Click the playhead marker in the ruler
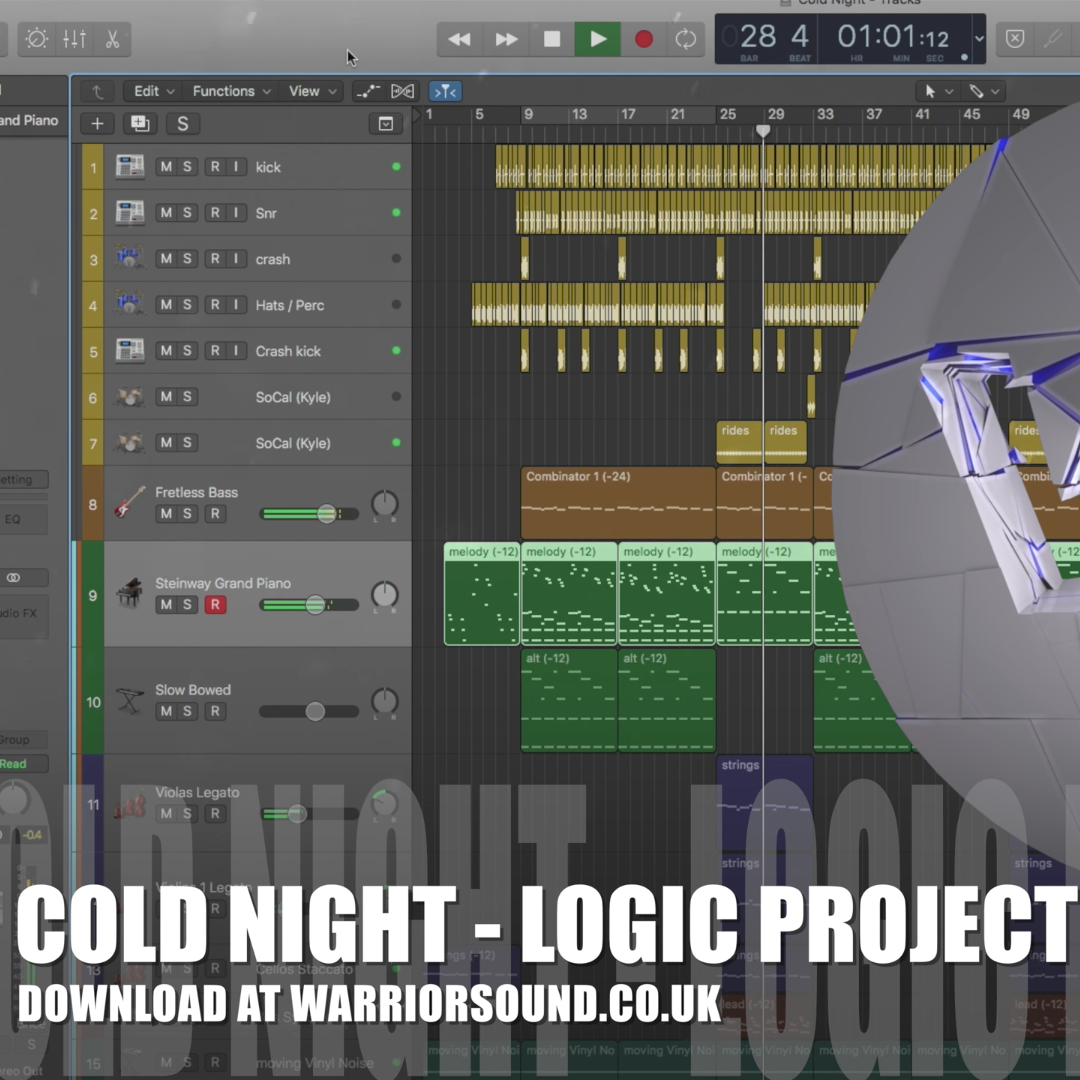Image resolution: width=1080 pixels, height=1080 pixels. (762, 130)
